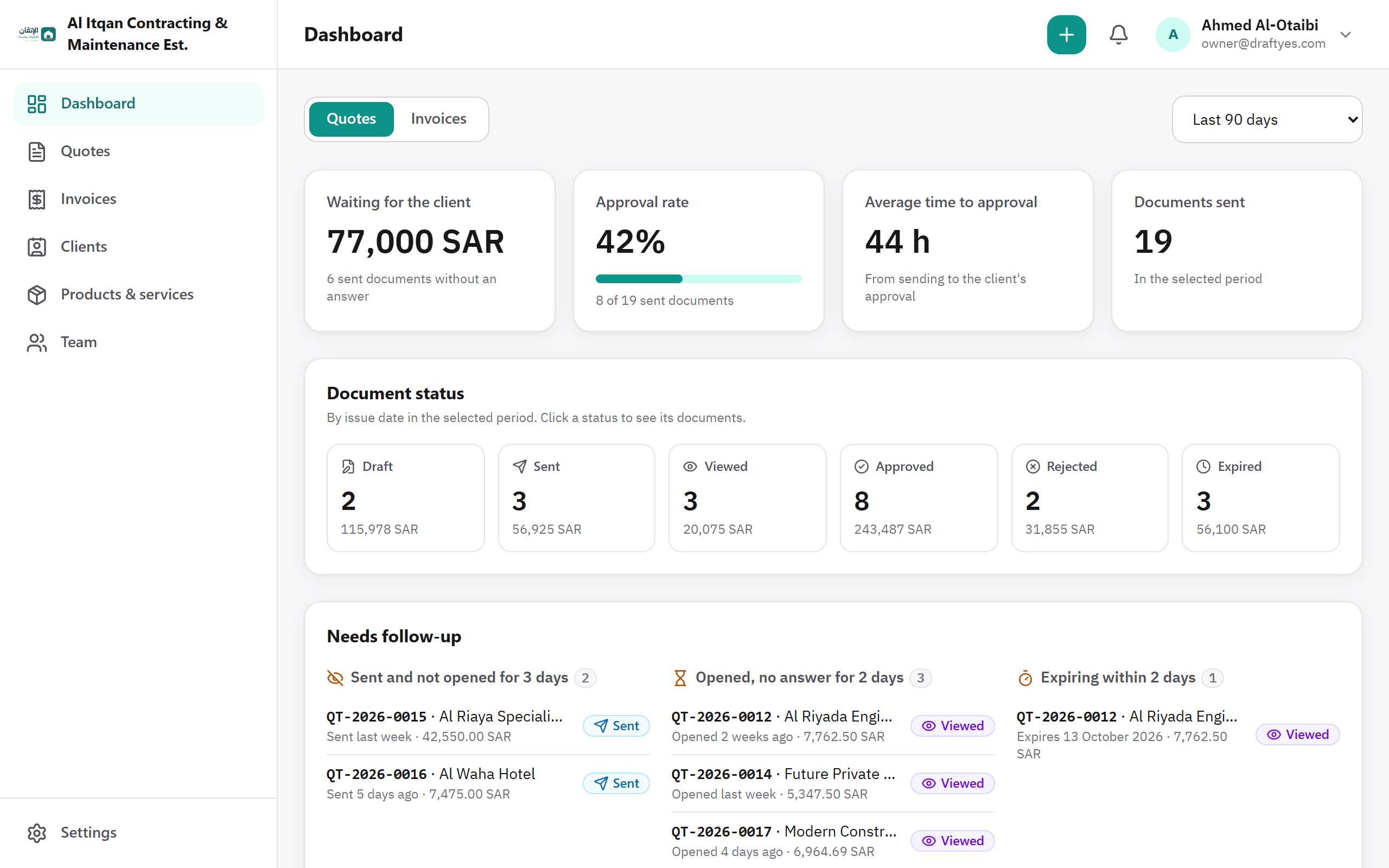Click the user avatar circle A

pos(1173,34)
